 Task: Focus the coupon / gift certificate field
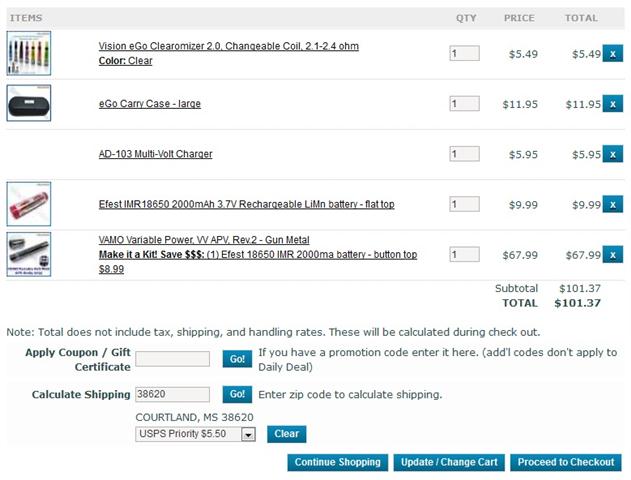(x=172, y=359)
